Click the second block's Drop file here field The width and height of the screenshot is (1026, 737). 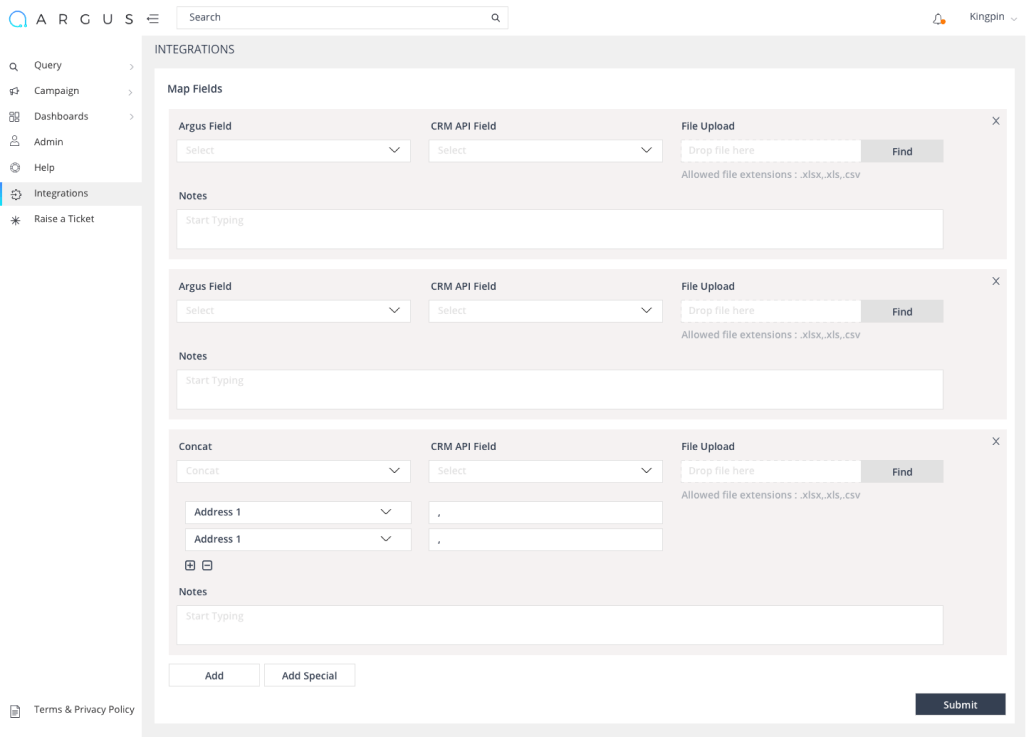[x=771, y=312]
